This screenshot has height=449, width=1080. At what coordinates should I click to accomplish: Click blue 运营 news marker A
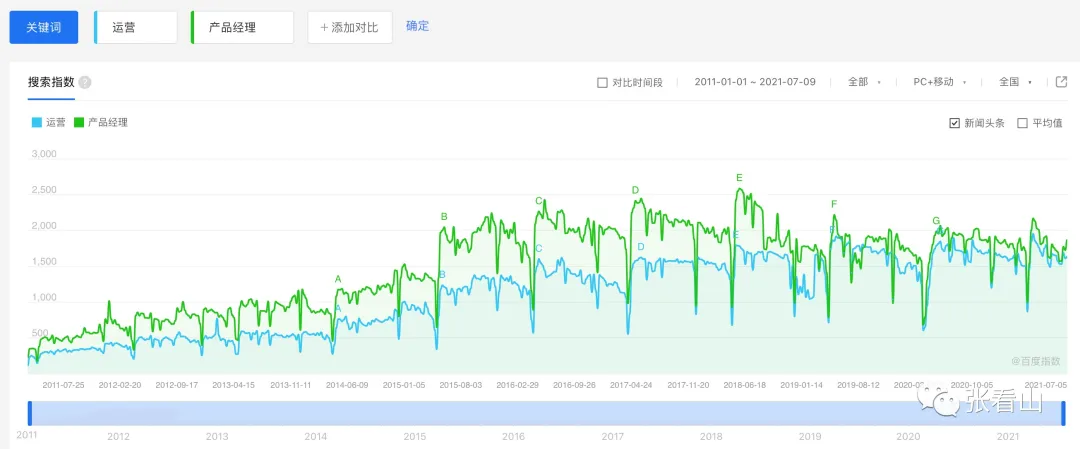coord(338,309)
